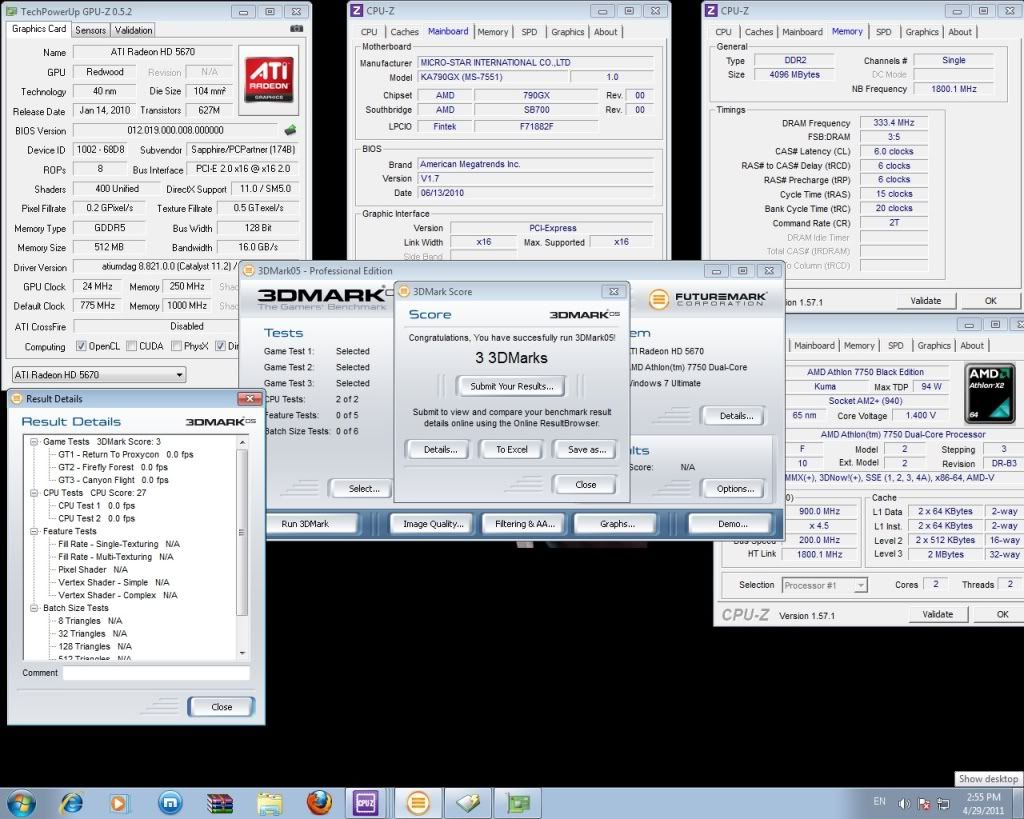Click the CPU-Z taskbar icon

[366, 801]
